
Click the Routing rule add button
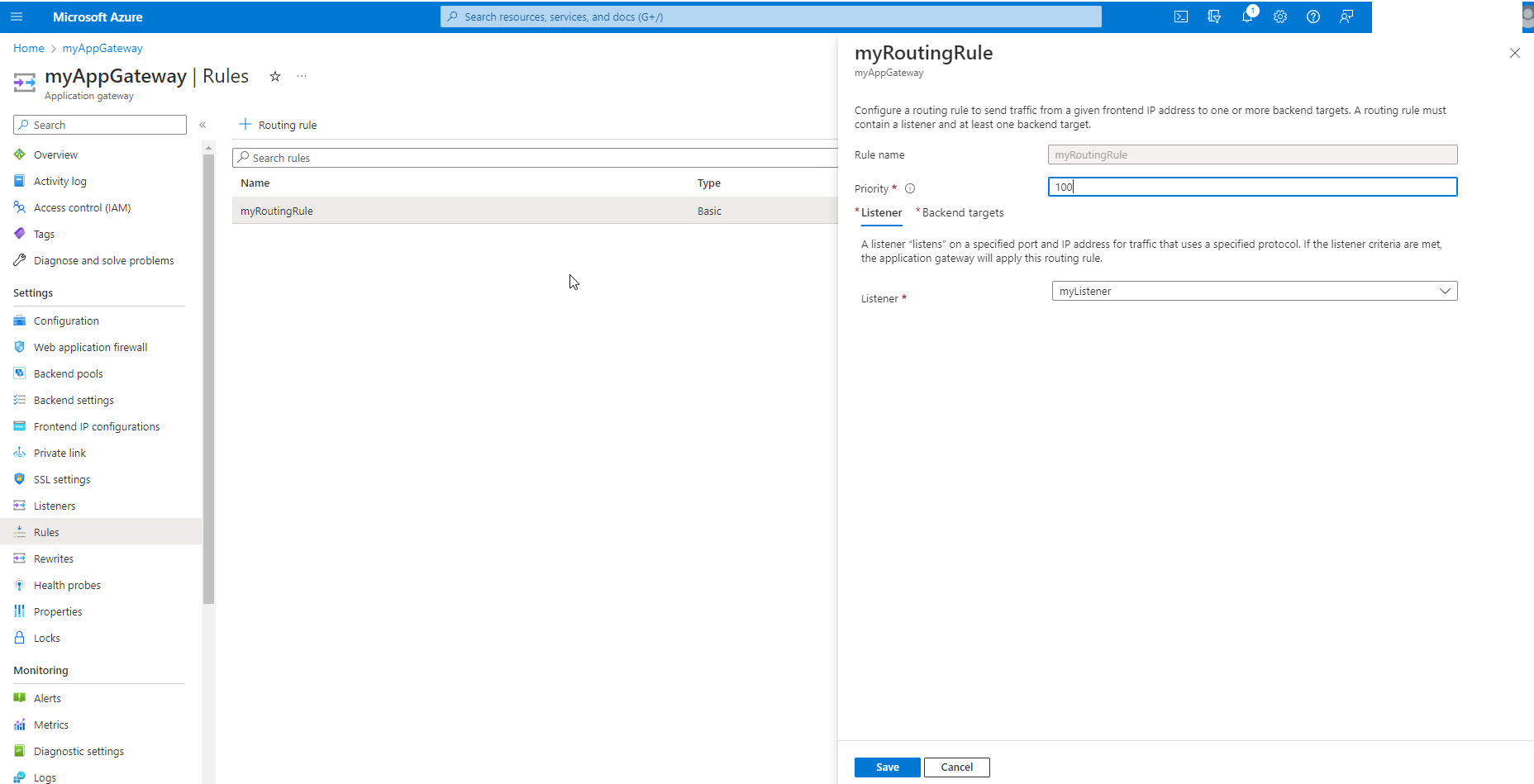coord(279,125)
